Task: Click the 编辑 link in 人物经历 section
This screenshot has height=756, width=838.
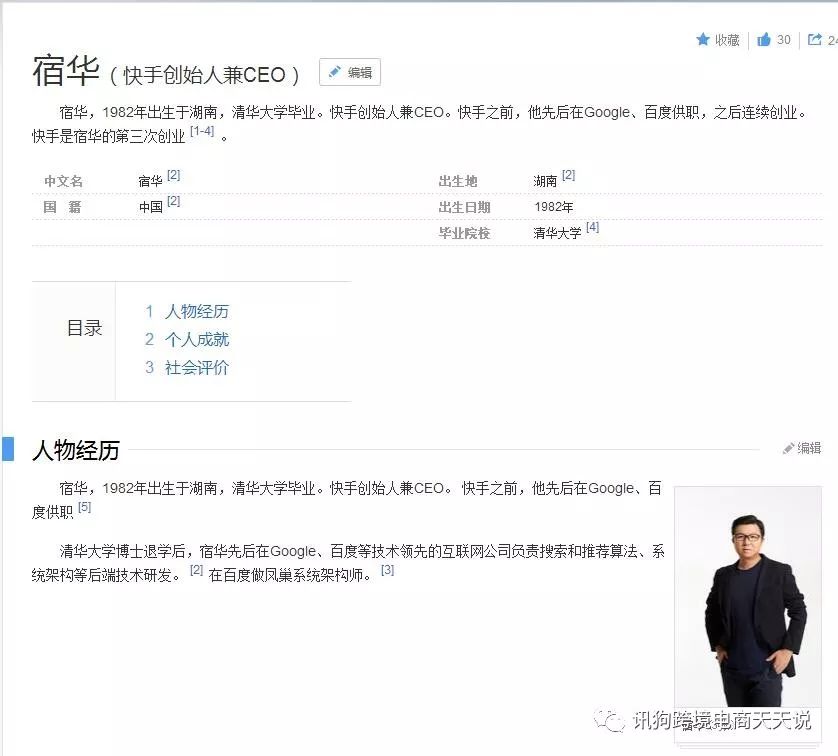Action: point(802,448)
